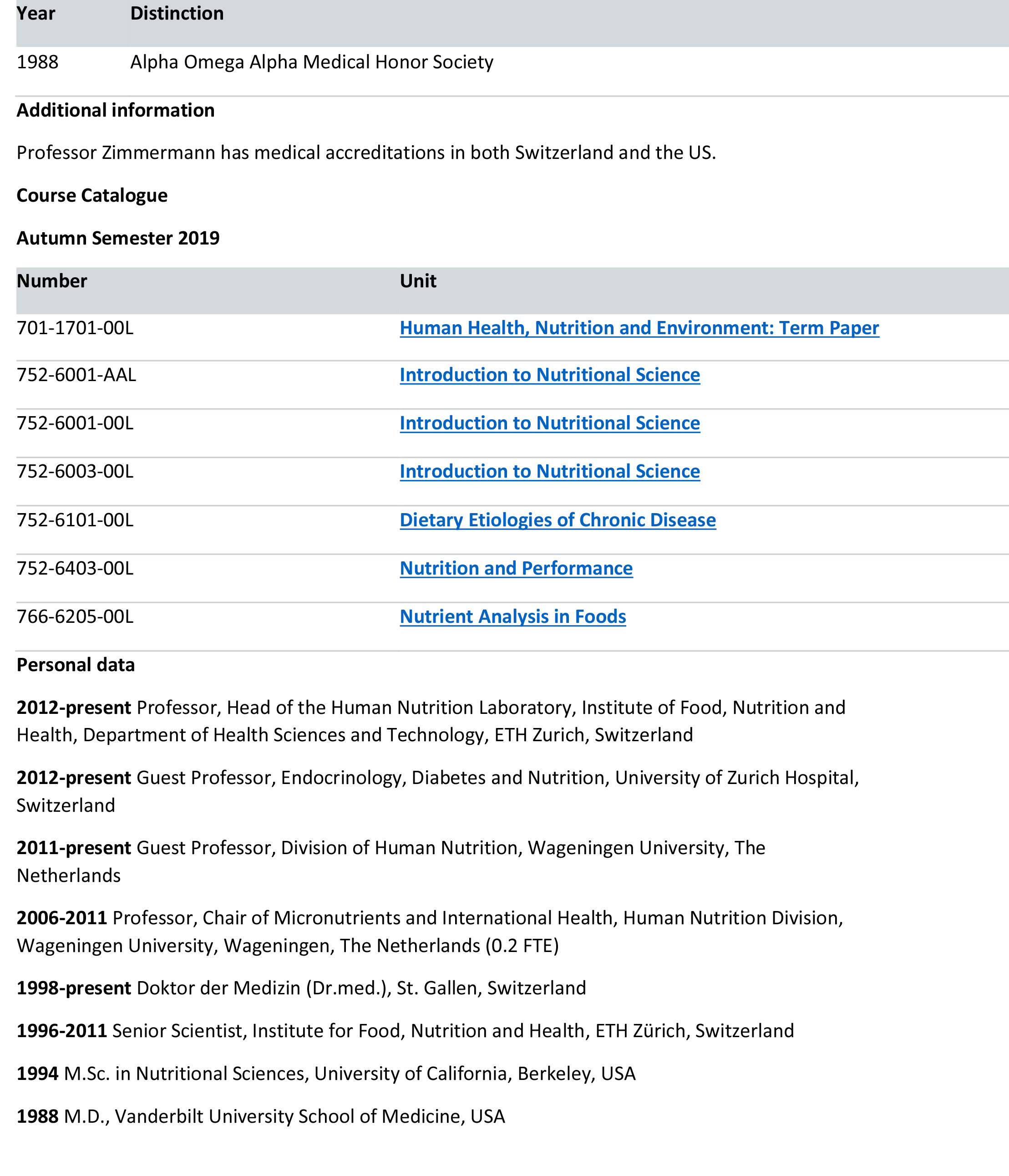
Task: Open Nutrition and Performance course link
Action: click(x=516, y=569)
